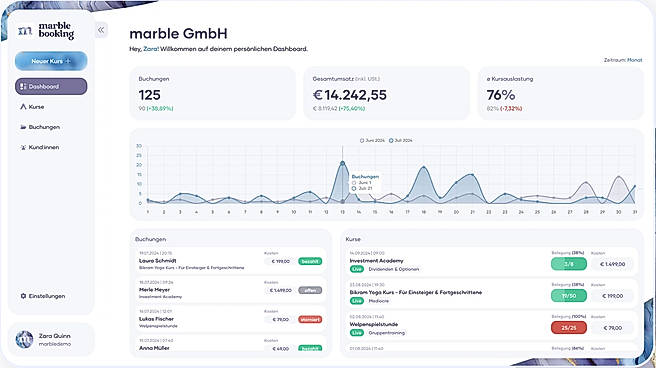Click the marble booking logo

tap(46, 31)
